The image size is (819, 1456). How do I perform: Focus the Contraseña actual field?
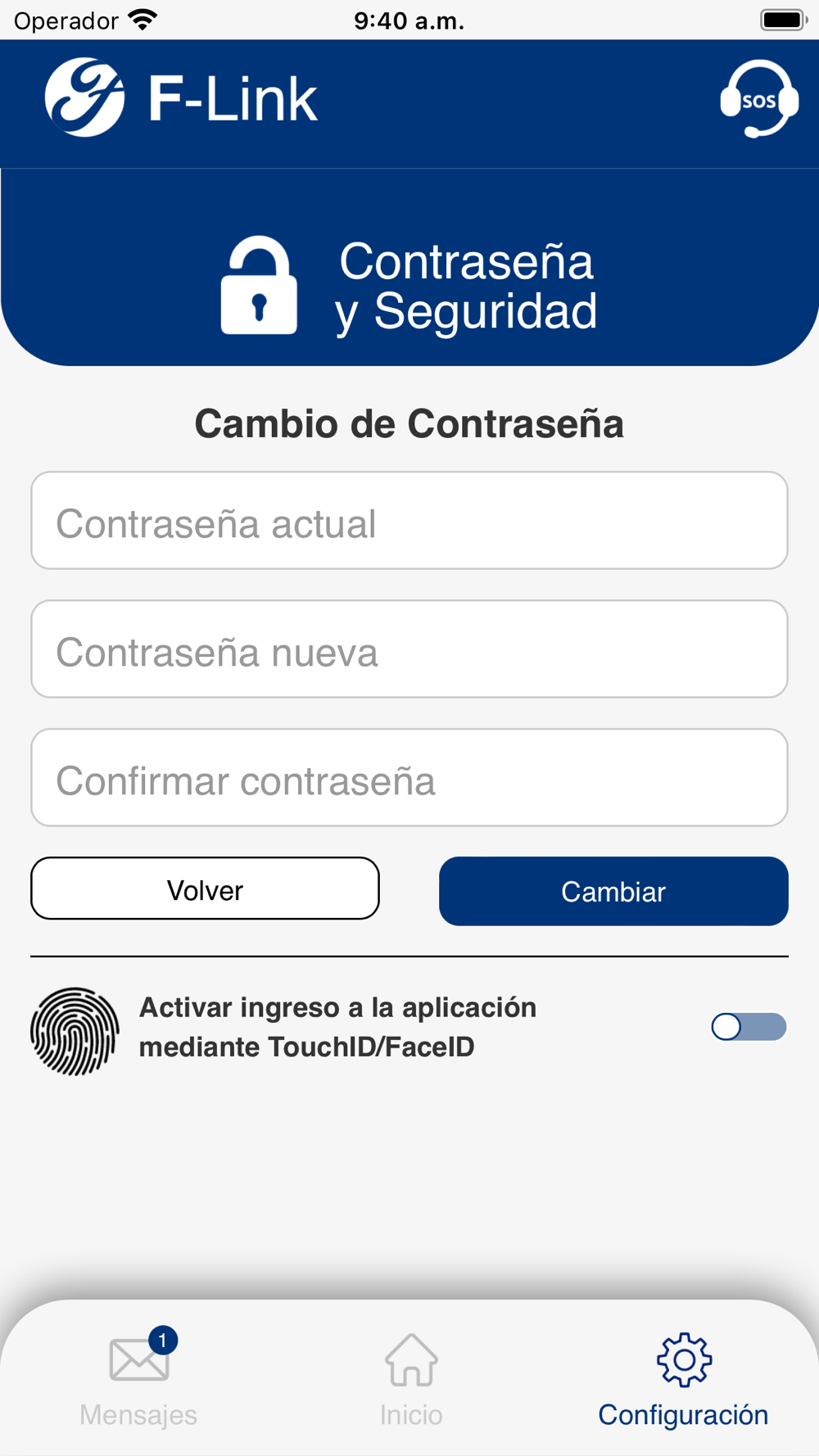[x=409, y=521]
